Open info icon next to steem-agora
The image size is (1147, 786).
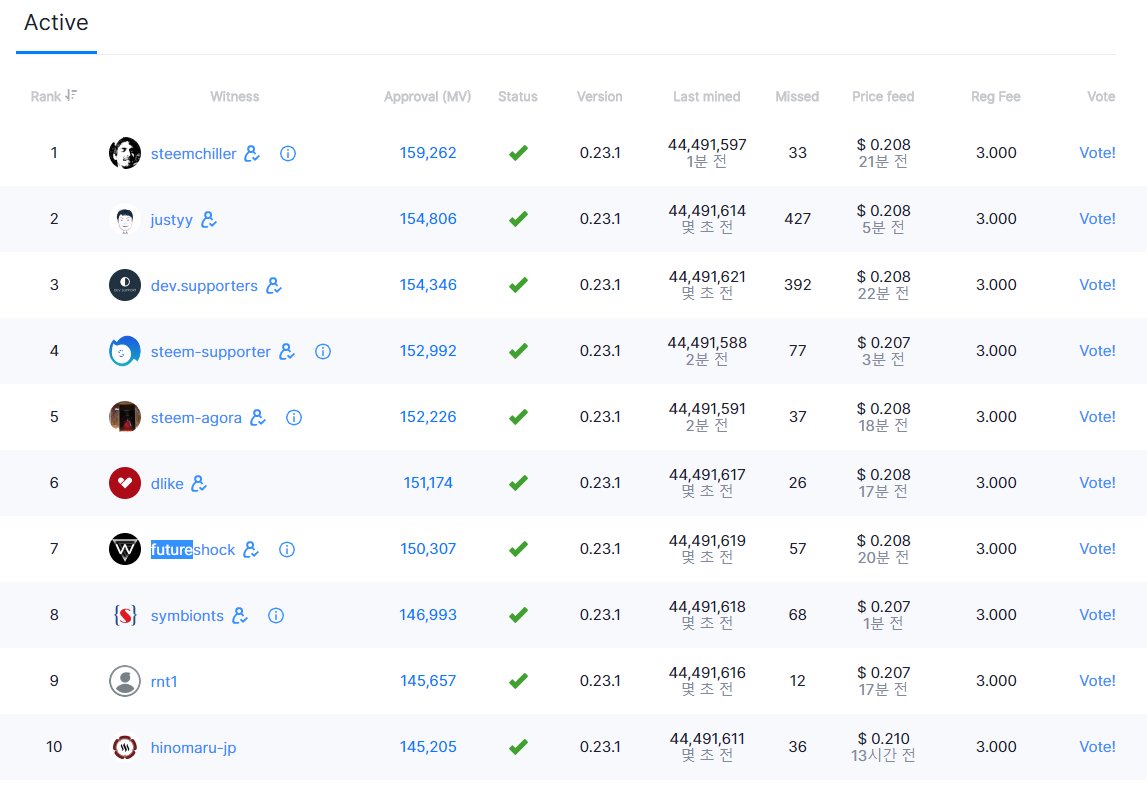coord(293,417)
